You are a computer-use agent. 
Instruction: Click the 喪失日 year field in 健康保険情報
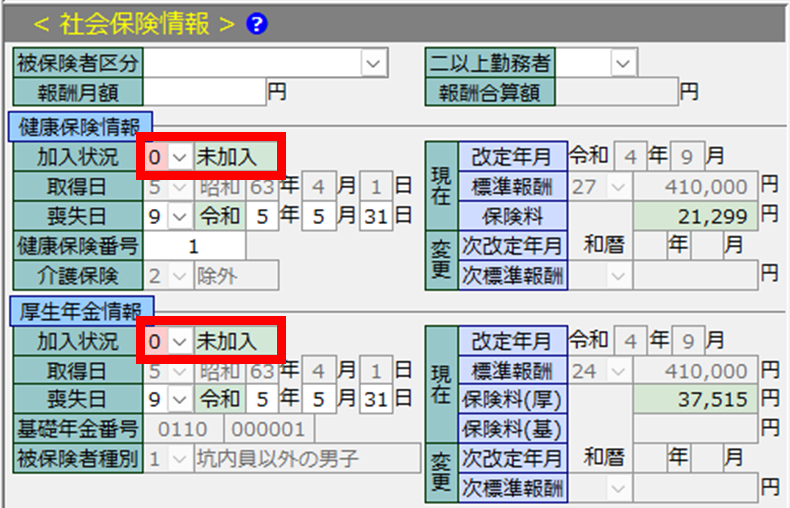click(263, 215)
